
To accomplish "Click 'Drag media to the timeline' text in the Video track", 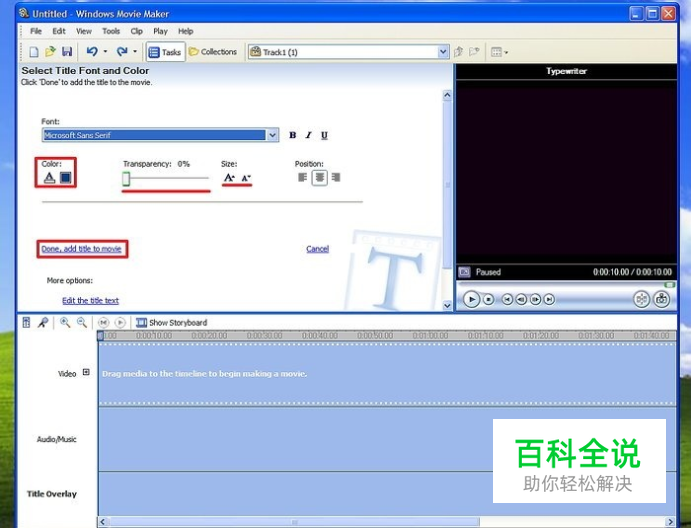I will tap(204, 374).
